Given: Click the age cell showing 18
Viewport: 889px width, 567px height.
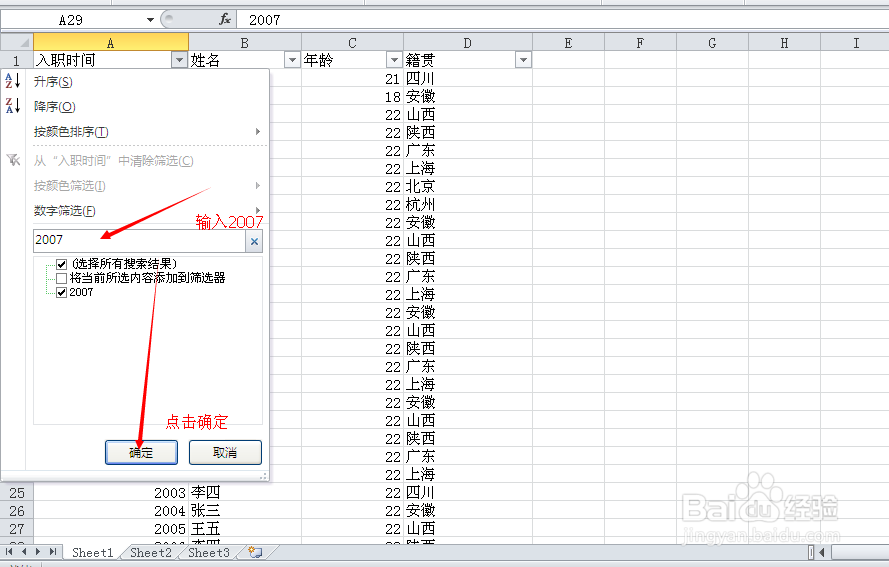Looking at the screenshot, I should (x=352, y=96).
